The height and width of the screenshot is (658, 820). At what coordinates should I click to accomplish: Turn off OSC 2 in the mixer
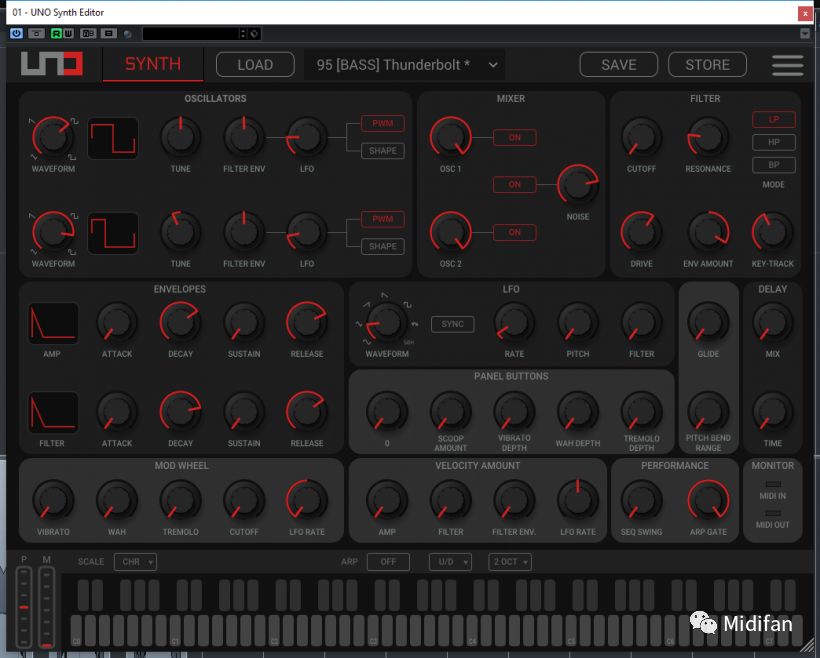pos(515,232)
